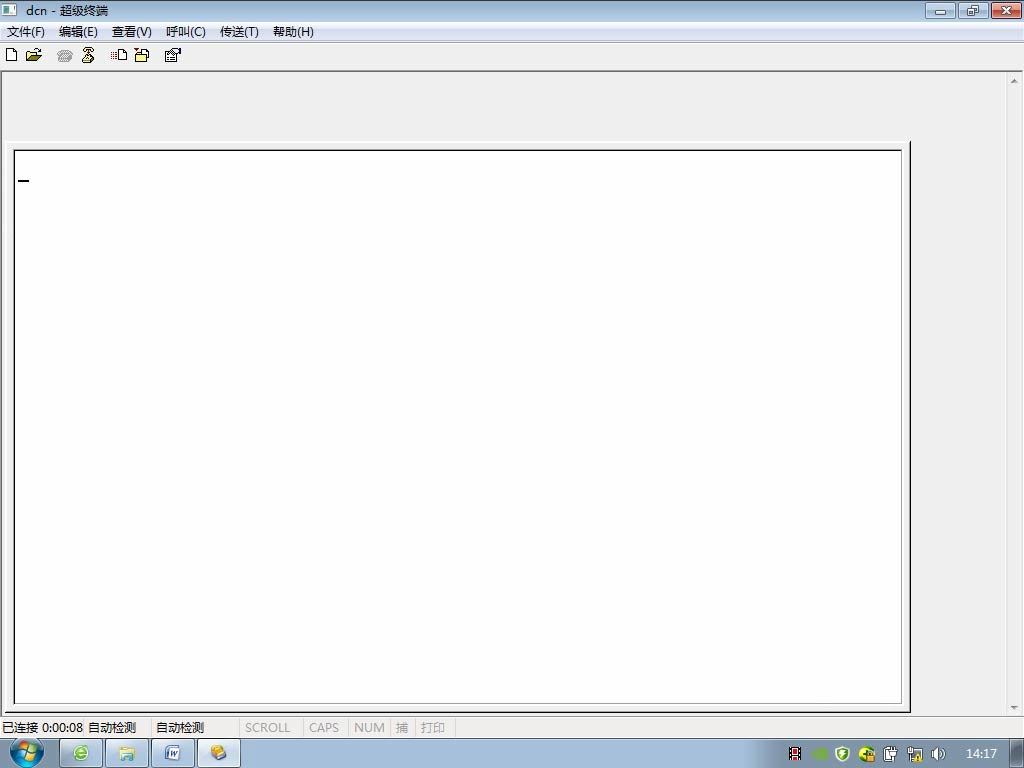
Task: Click the 14:17 taskbar clock
Action: coord(981,754)
